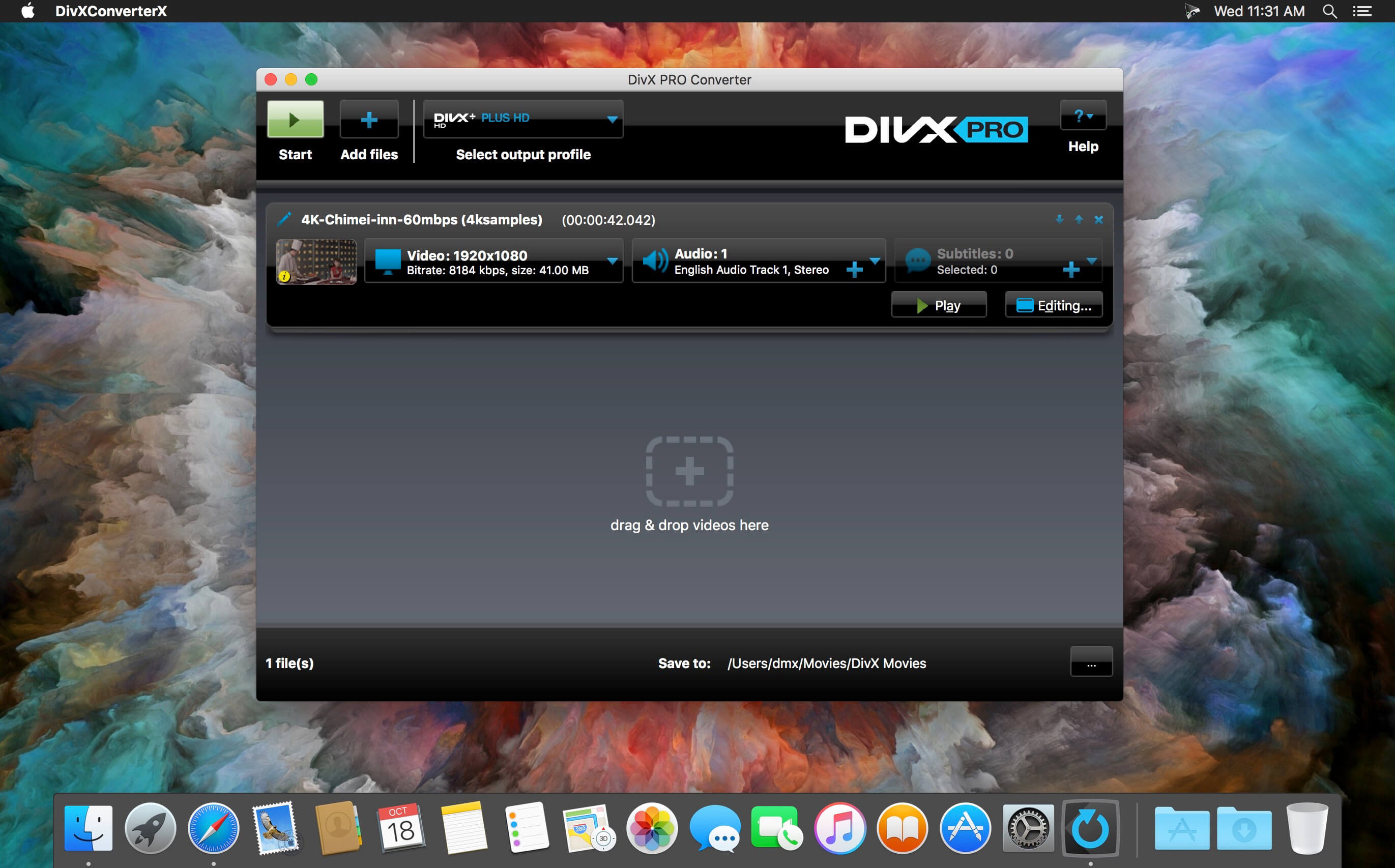This screenshot has width=1395, height=868.
Task: Remove the 4K-Chimei-inn file with the X icon
Action: pos(1098,219)
